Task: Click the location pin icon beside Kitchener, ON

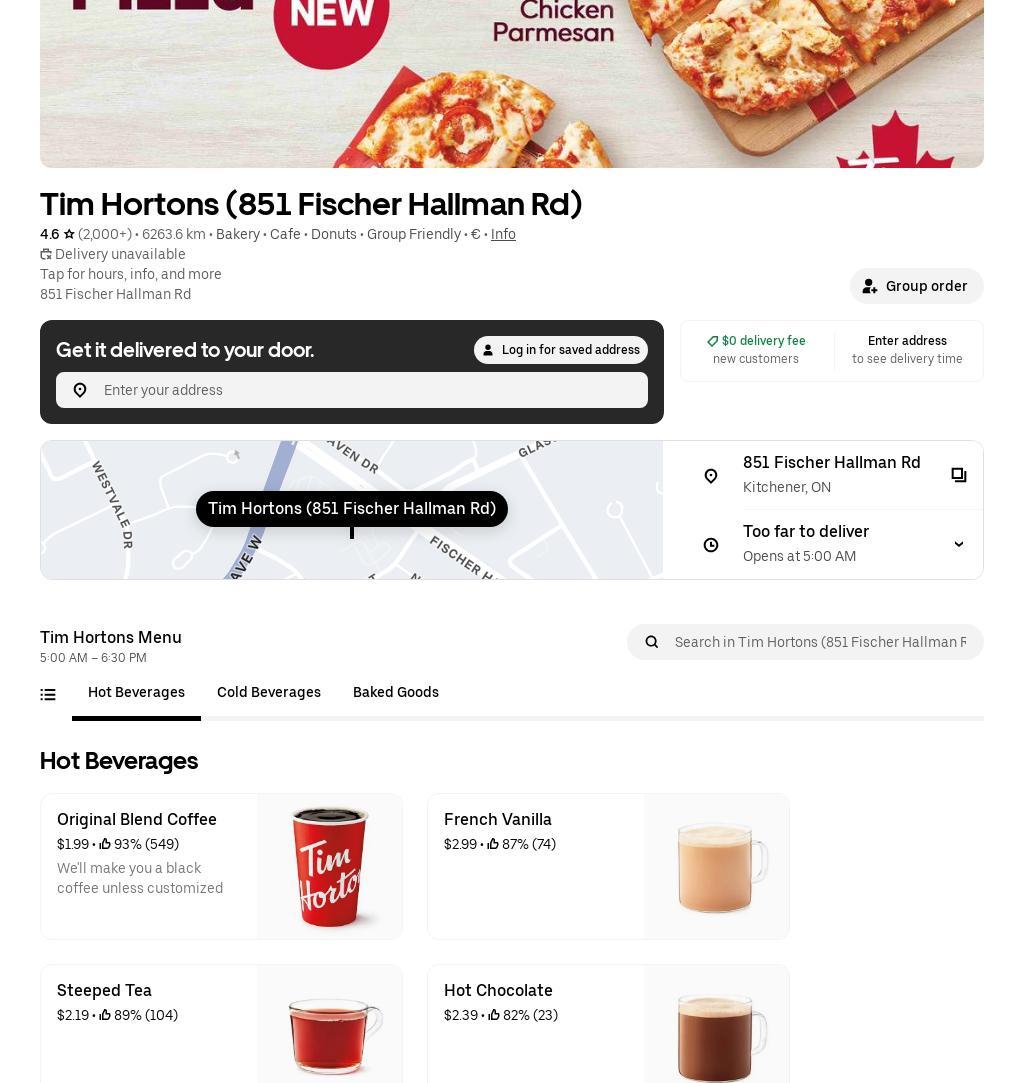Action: point(711,476)
